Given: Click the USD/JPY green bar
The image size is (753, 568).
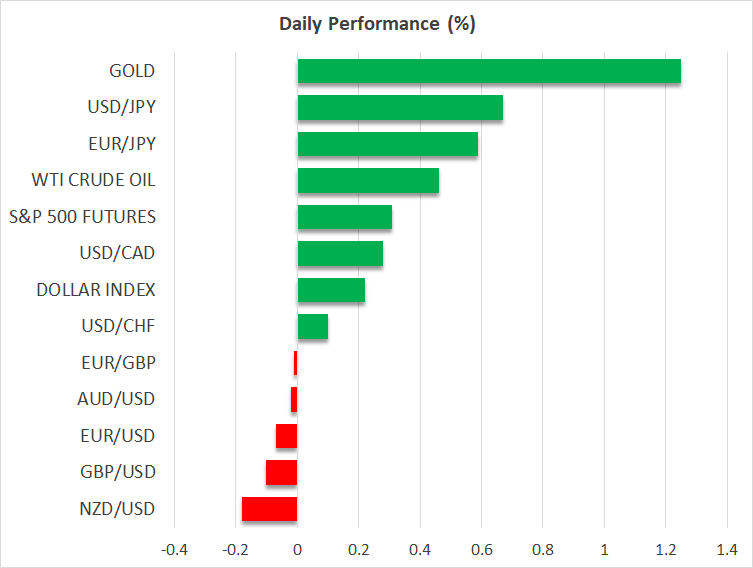Looking at the screenshot, I should pyautogui.click(x=400, y=108).
